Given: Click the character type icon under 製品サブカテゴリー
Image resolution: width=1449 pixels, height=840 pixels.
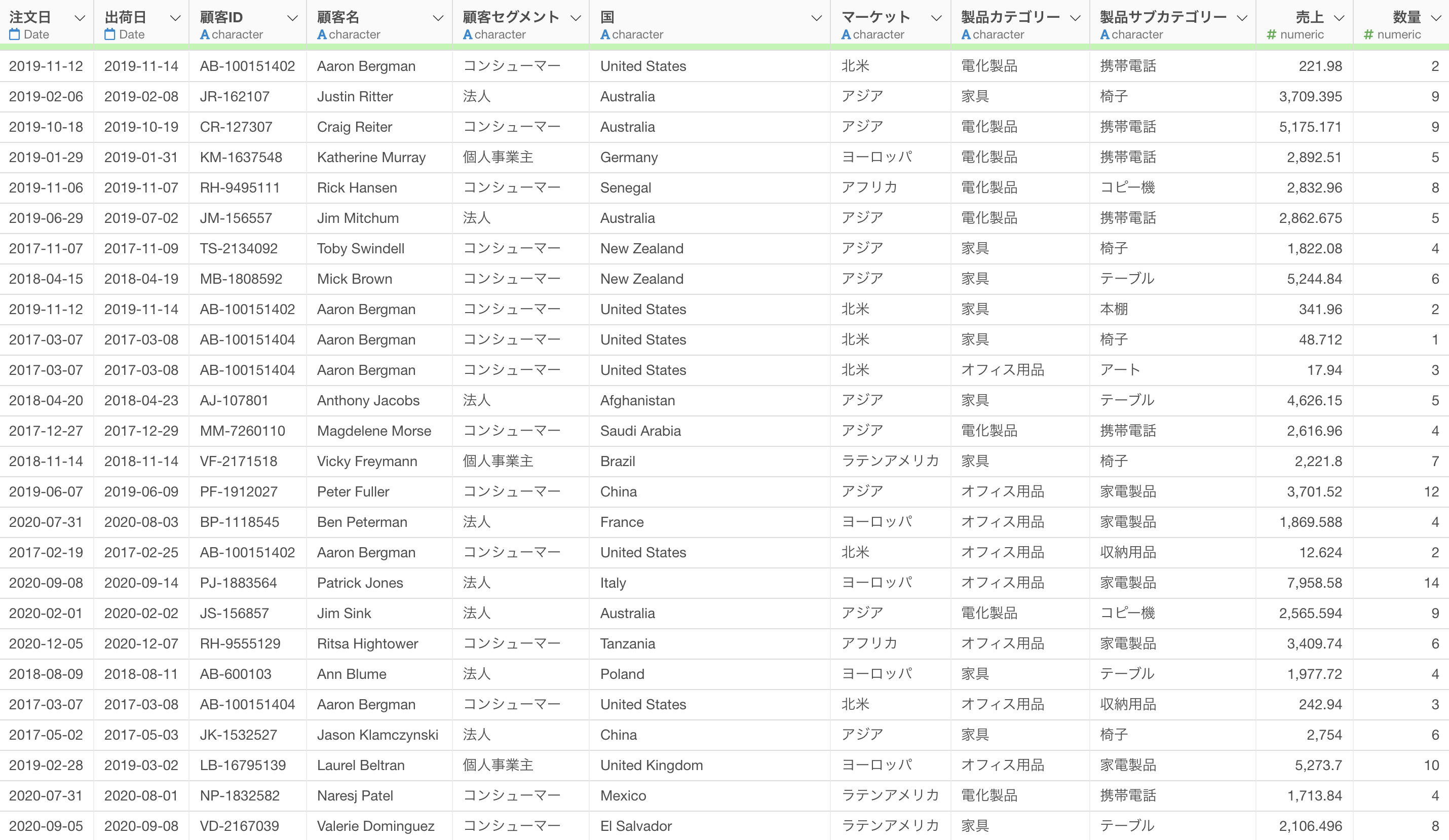Looking at the screenshot, I should click(1105, 34).
